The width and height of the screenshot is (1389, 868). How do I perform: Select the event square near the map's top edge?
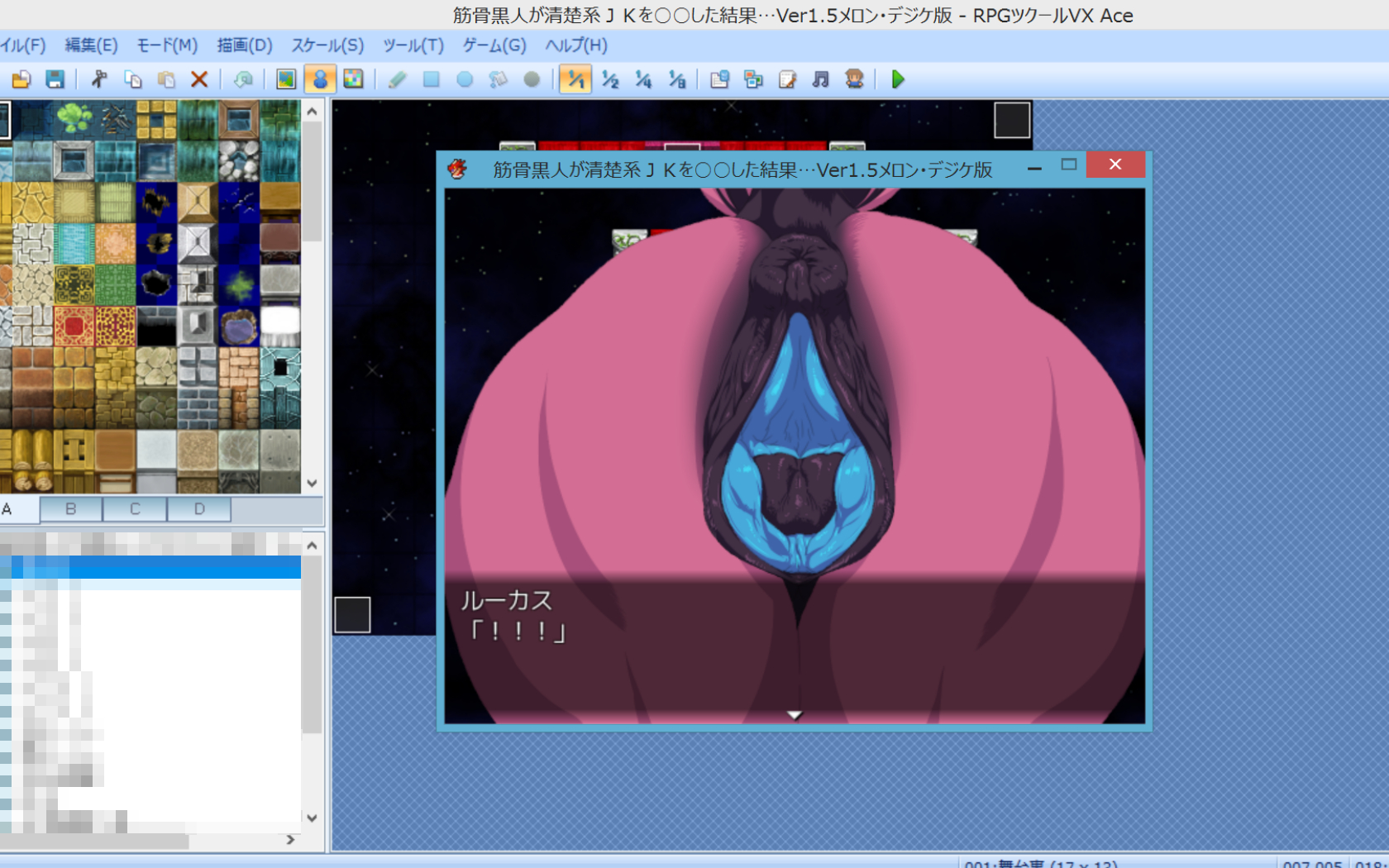(1012, 120)
